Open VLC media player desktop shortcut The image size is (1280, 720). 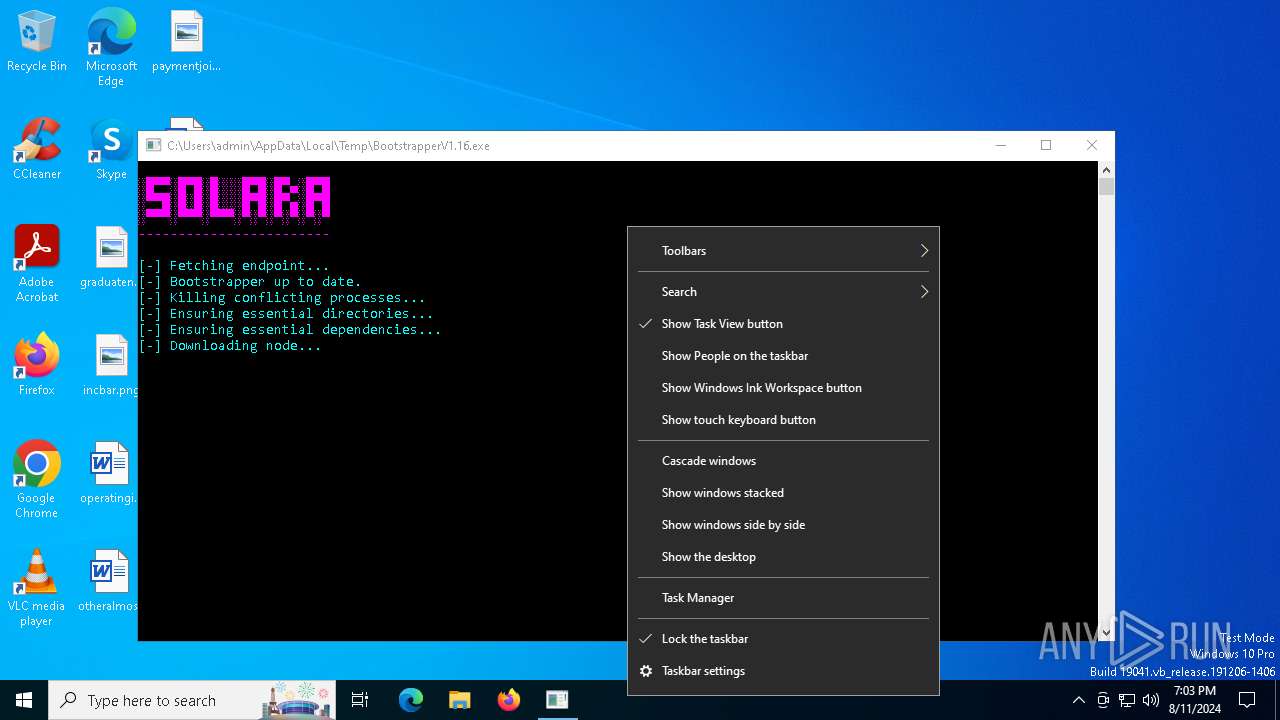pyautogui.click(x=37, y=588)
